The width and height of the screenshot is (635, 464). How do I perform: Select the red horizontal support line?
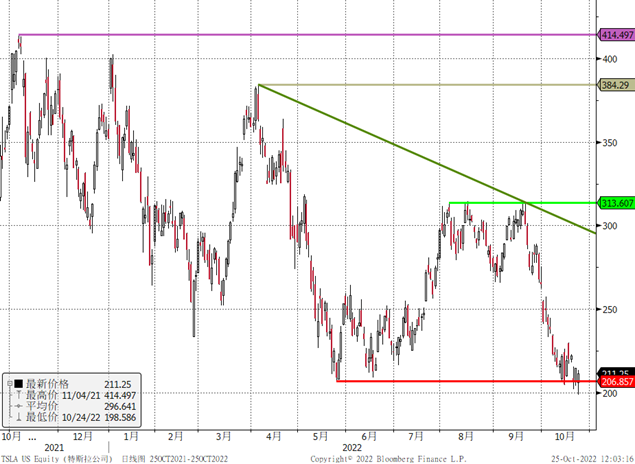click(450, 381)
